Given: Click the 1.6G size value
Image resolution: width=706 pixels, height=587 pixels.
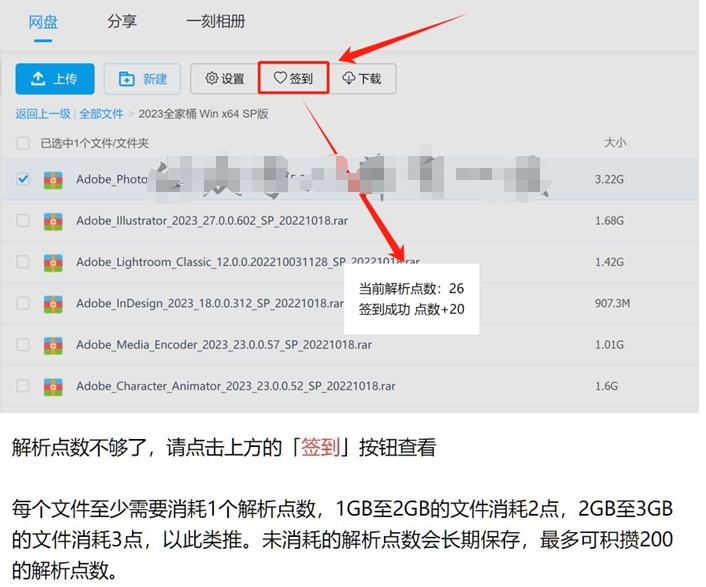Looking at the screenshot, I should point(606,386).
